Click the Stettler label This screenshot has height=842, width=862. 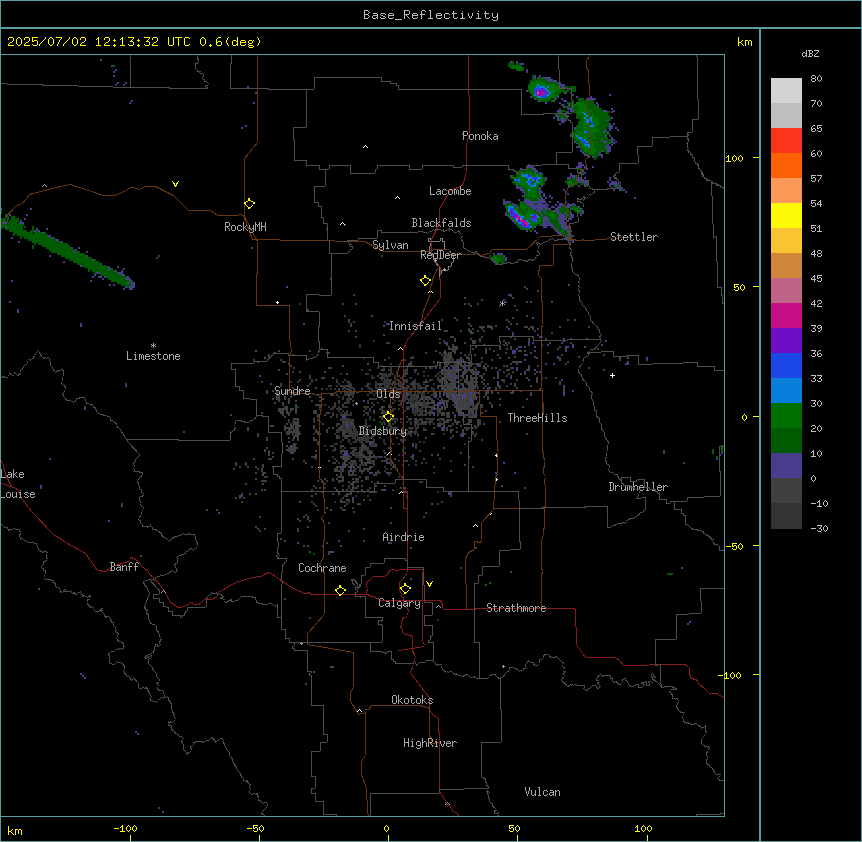coord(634,237)
